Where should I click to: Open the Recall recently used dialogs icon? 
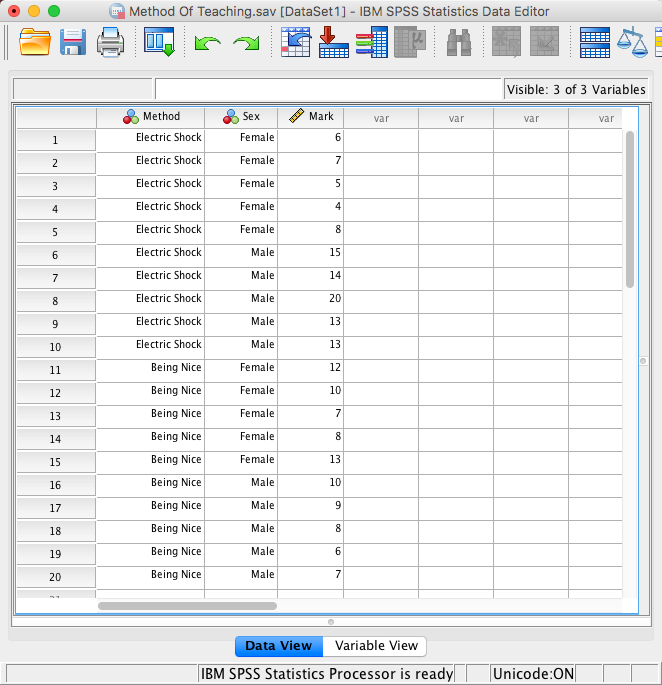(159, 42)
